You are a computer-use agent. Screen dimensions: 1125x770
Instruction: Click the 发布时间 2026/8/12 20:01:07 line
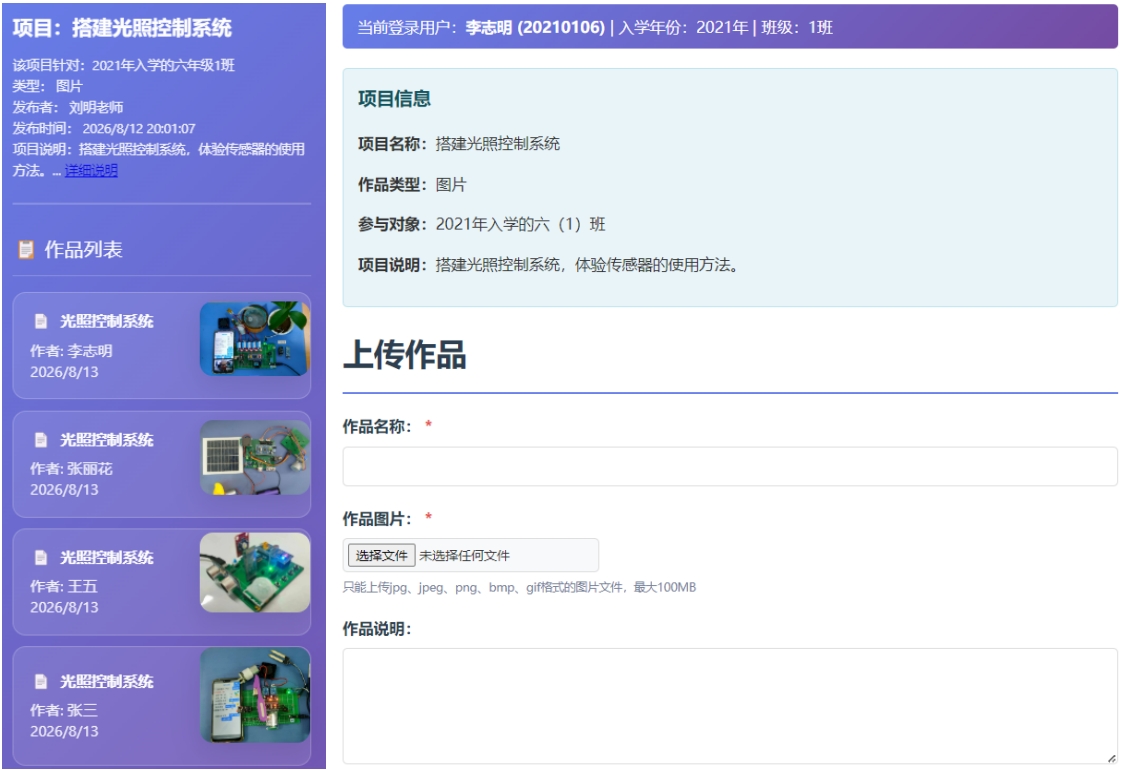click(103, 128)
